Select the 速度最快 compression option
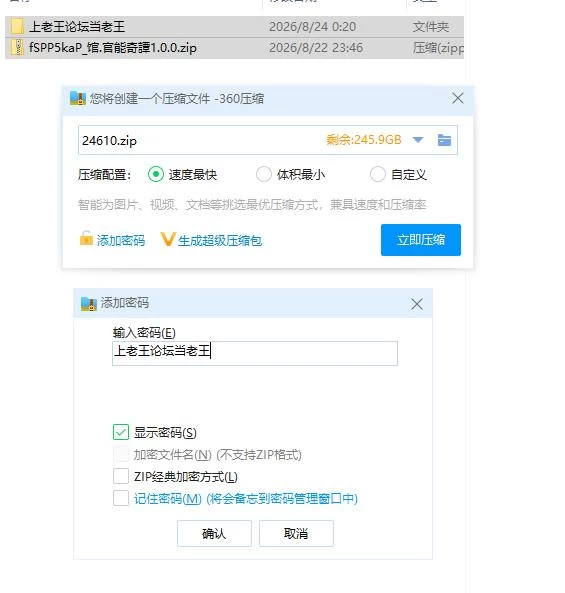565x593 pixels. pos(155,174)
